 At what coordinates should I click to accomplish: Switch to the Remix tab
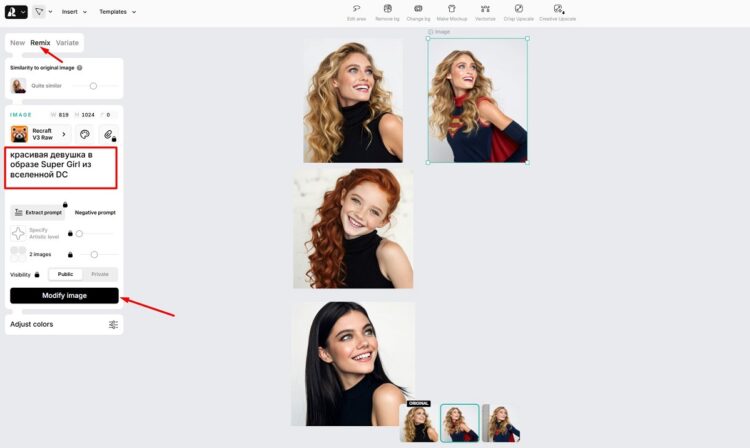point(40,43)
